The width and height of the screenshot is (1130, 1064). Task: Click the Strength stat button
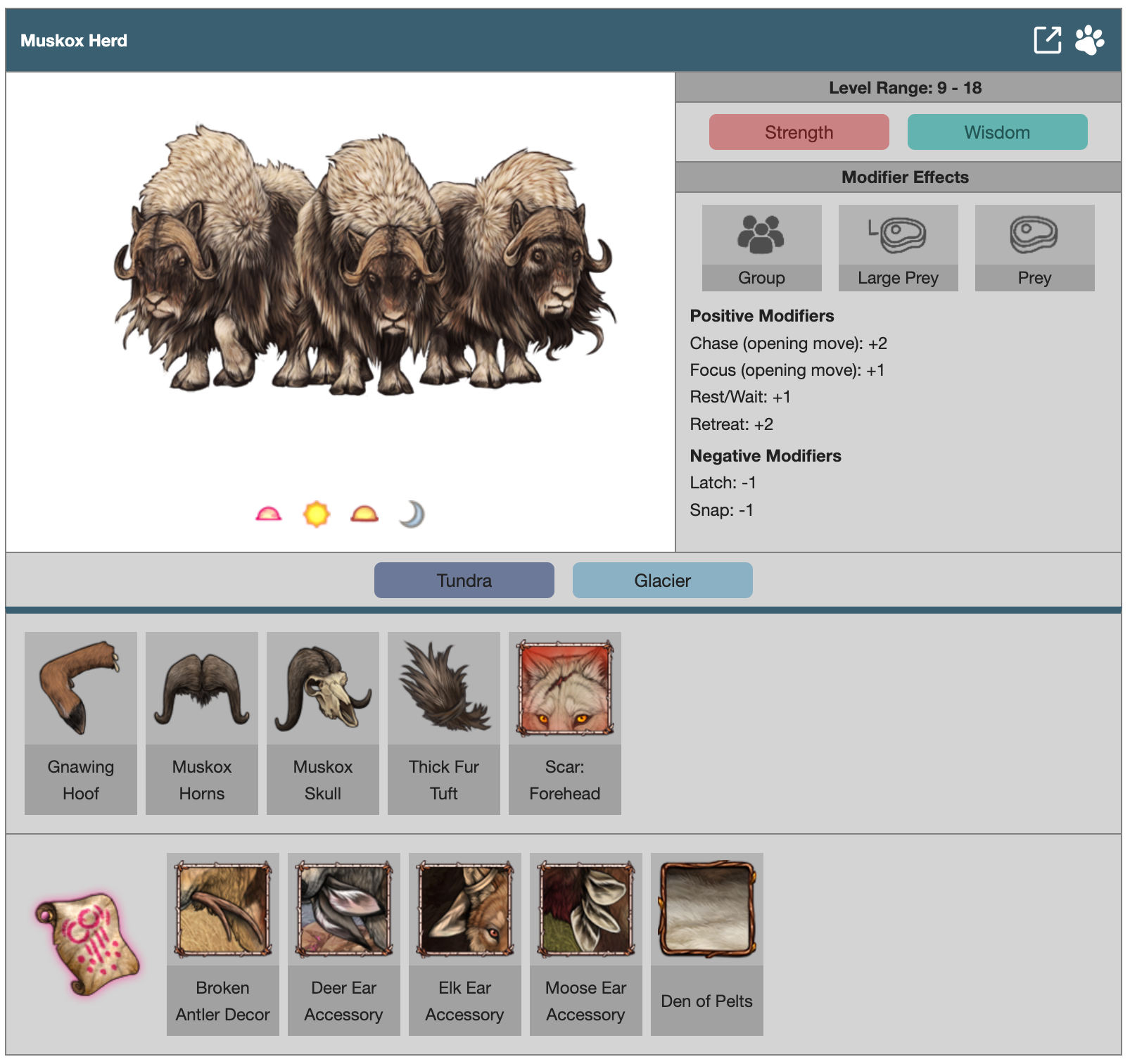pyautogui.click(x=799, y=132)
